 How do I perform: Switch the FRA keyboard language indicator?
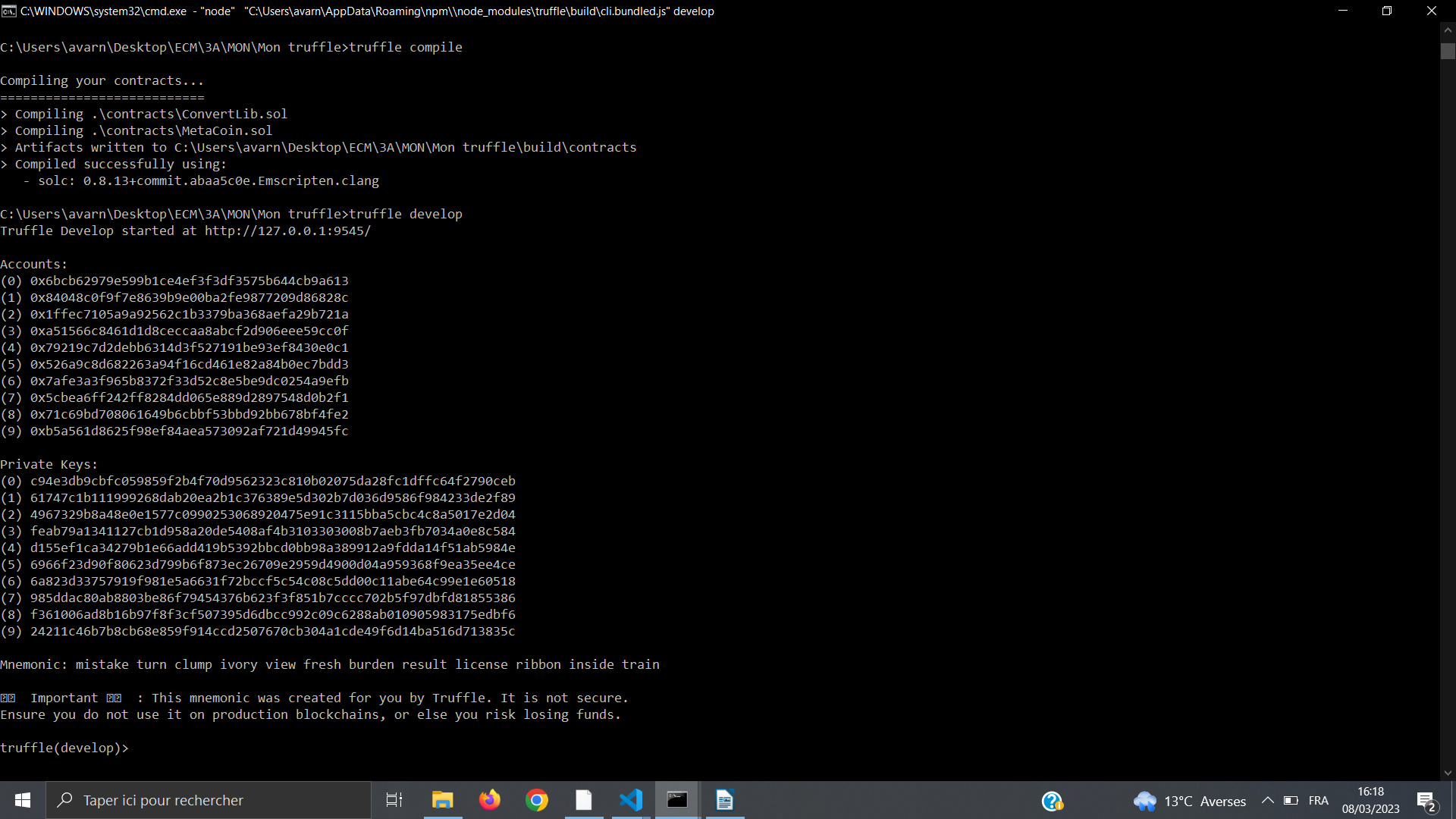click(1318, 800)
